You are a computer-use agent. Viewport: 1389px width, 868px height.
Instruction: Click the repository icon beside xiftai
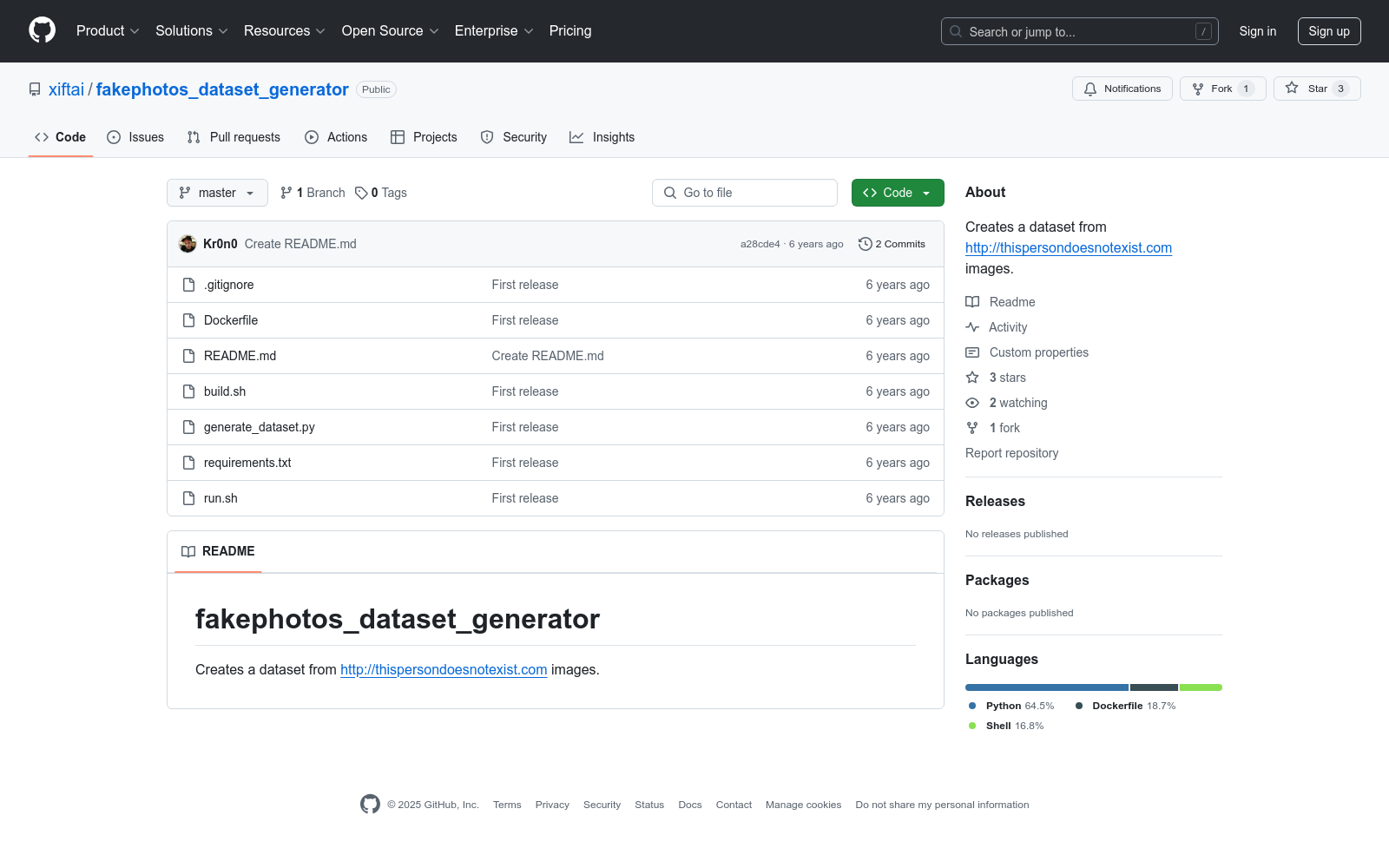coord(35,89)
